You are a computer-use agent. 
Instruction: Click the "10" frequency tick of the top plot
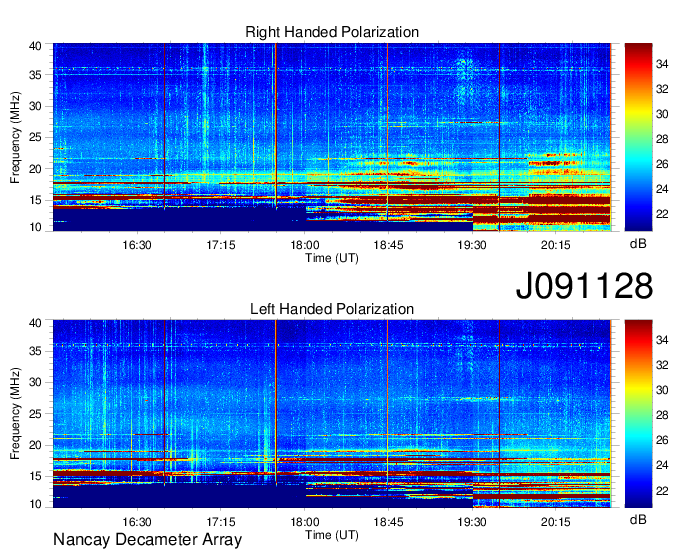[x=35, y=227]
